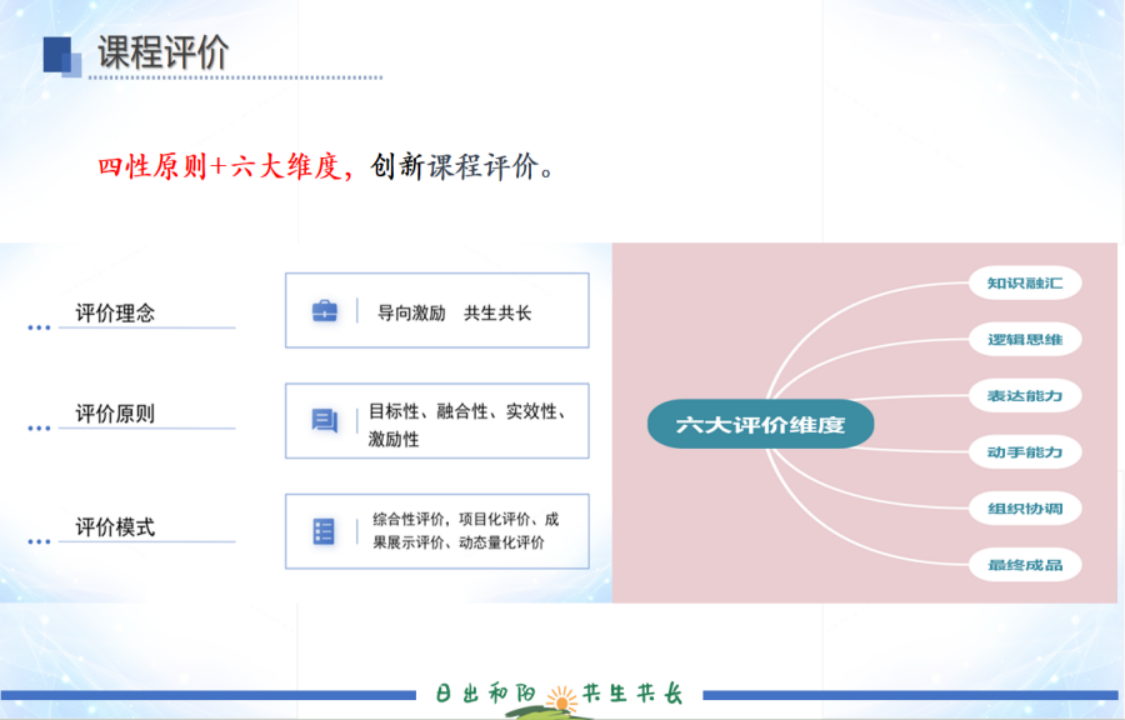Click the sun logo in the footer
Image resolution: width=1125 pixels, height=720 pixels.
tap(562, 699)
